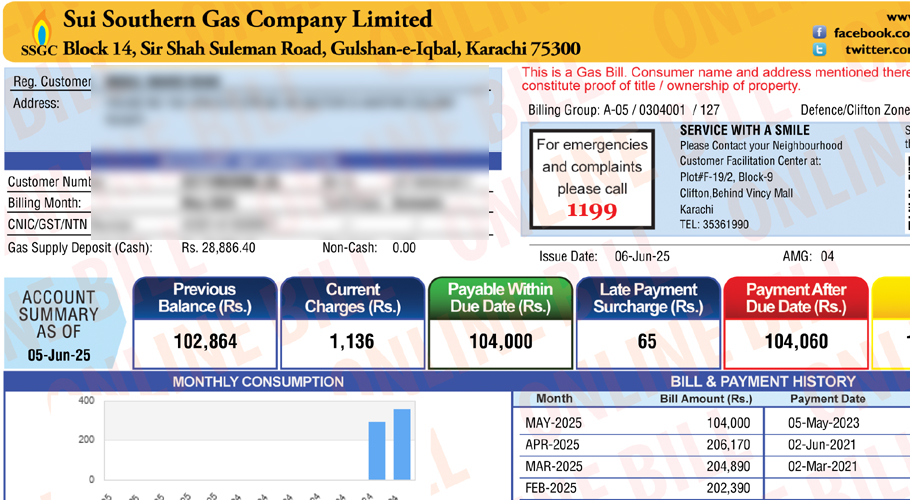
Task: Click the MONTHLY CONSUMPTION section header
Action: [258, 382]
